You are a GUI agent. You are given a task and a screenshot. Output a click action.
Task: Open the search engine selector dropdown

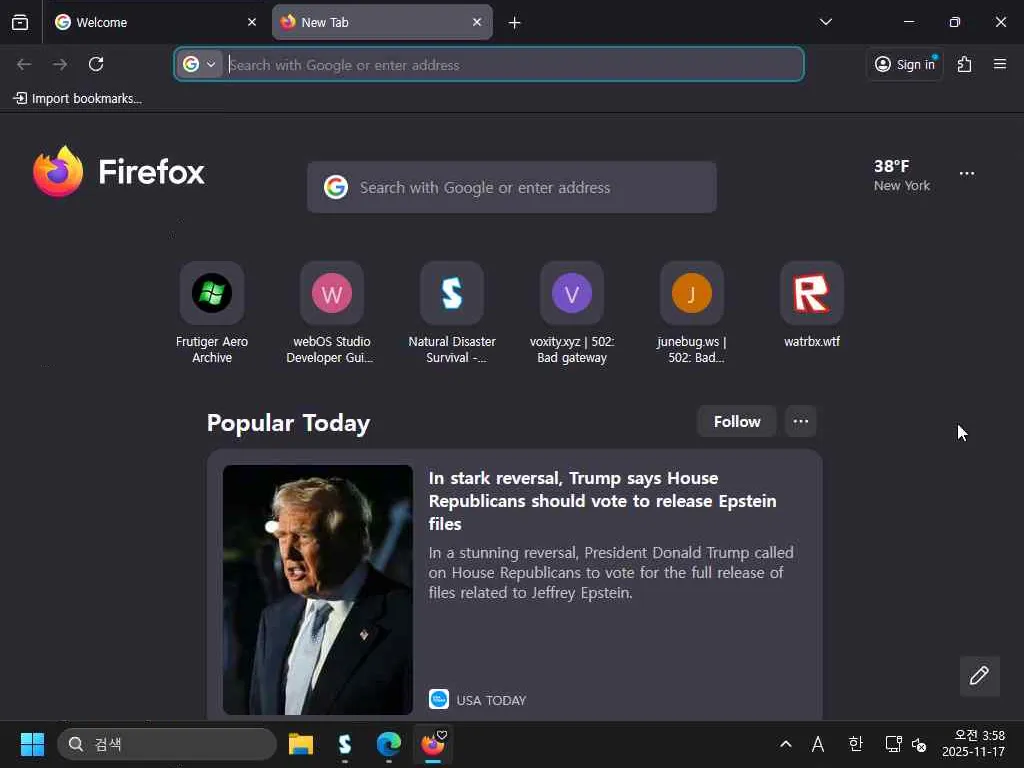coord(200,64)
